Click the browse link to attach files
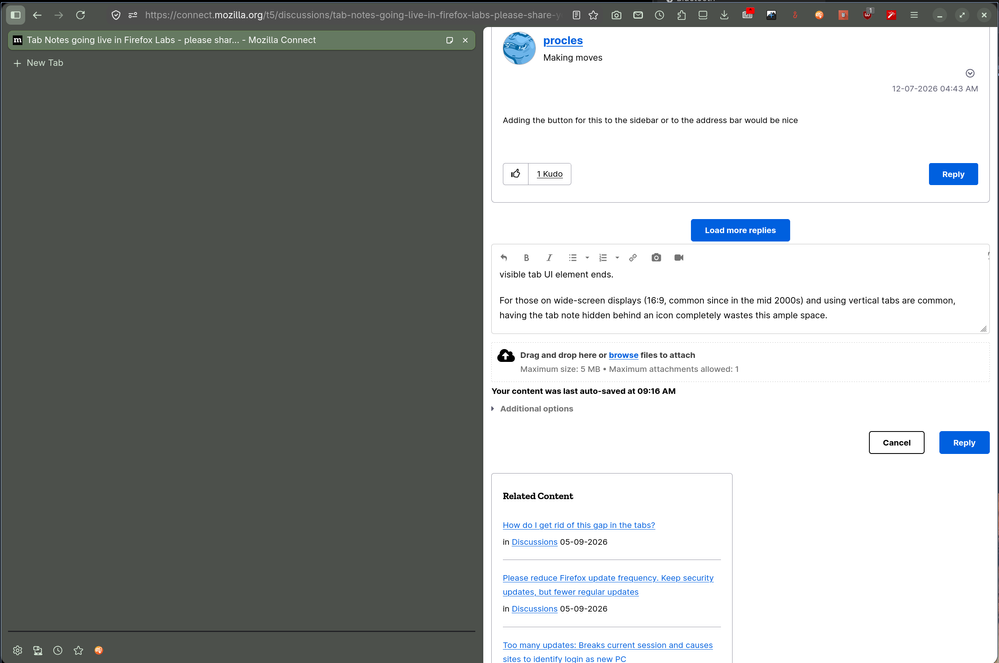 [x=623, y=355]
